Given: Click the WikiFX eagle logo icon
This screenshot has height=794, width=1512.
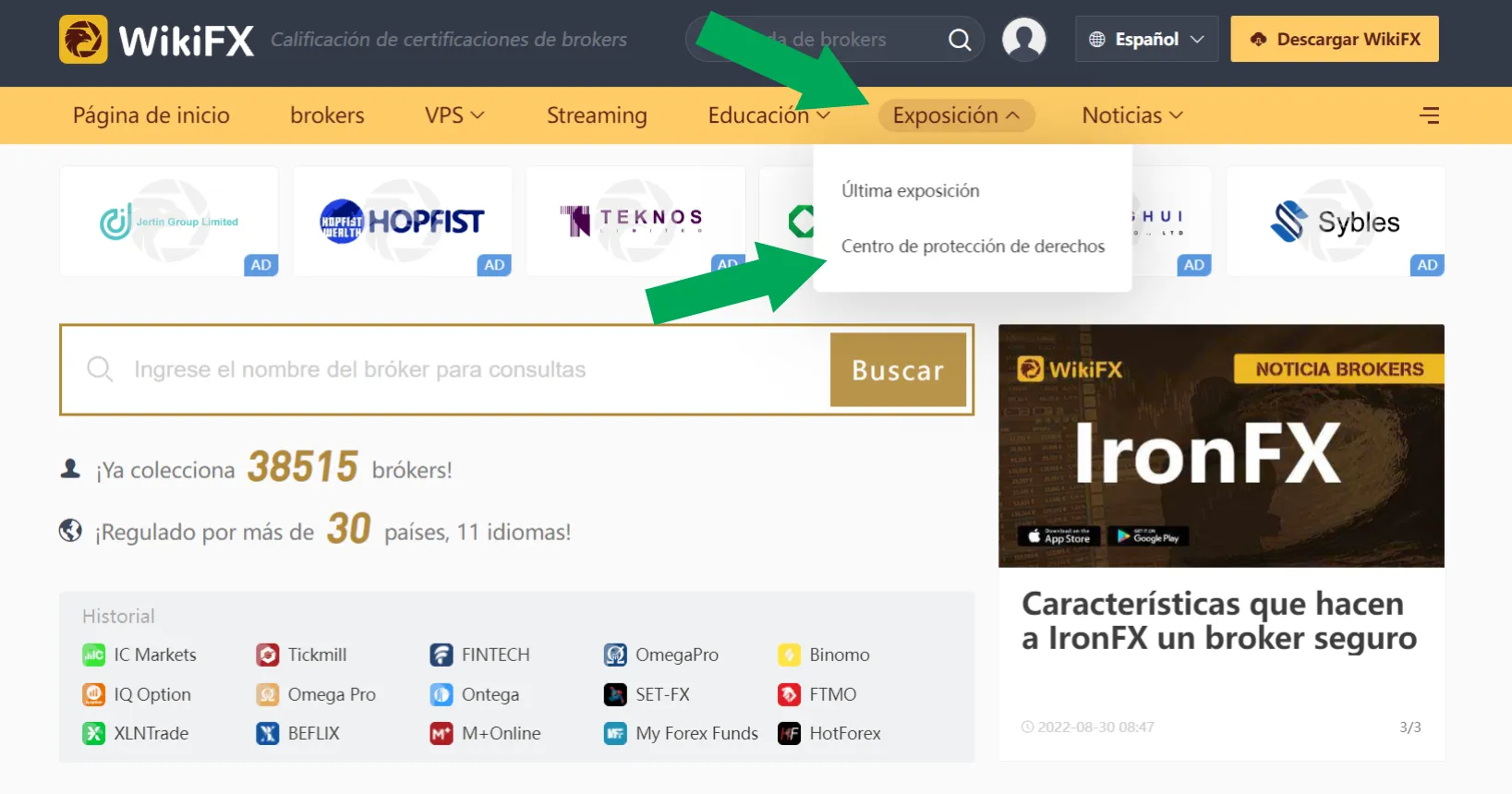Looking at the screenshot, I should [x=83, y=40].
